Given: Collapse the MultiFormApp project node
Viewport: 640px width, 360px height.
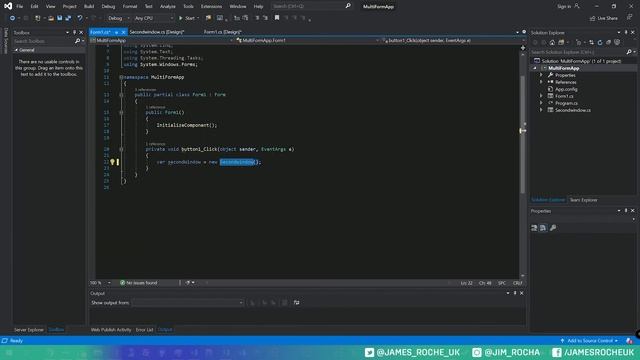Looking at the screenshot, I should tap(535, 68).
